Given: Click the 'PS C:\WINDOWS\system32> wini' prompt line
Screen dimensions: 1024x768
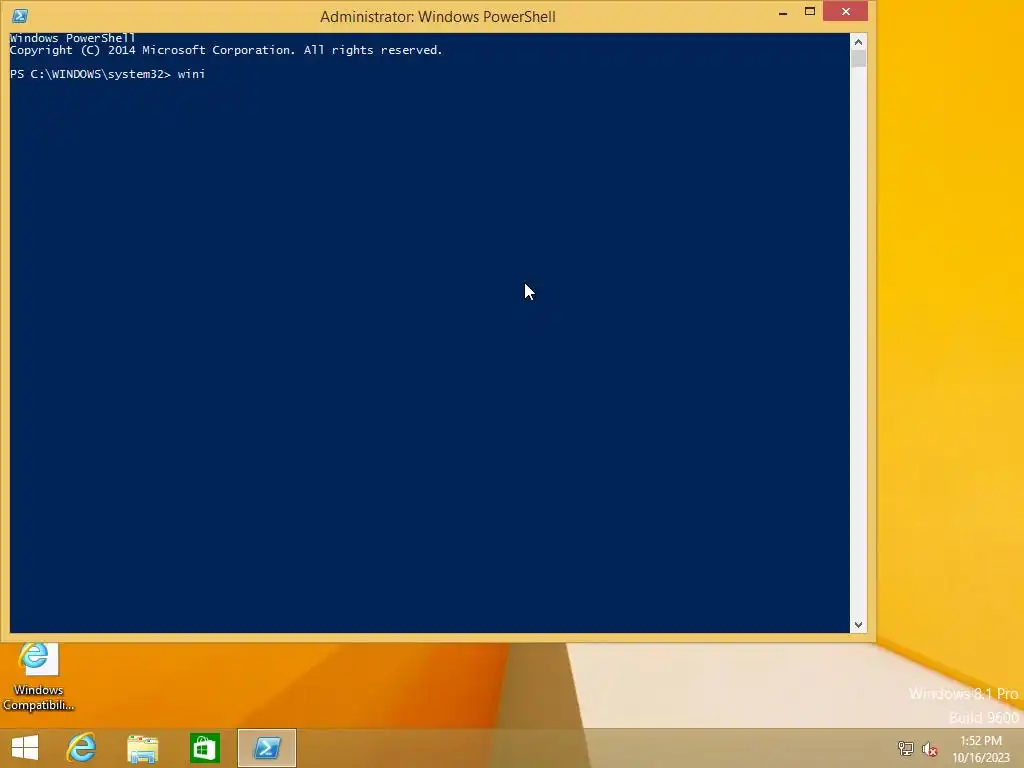Looking at the screenshot, I should click(x=108, y=74).
